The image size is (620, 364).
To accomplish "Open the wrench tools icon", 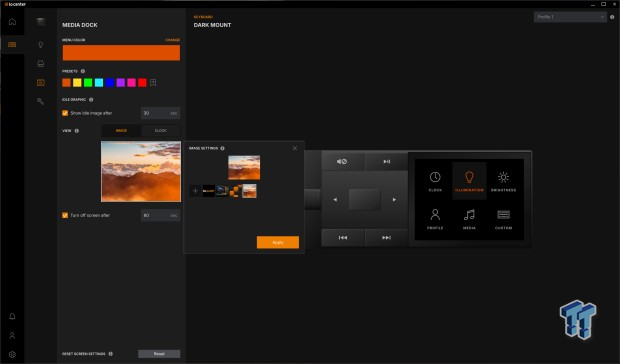I will click(x=40, y=101).
